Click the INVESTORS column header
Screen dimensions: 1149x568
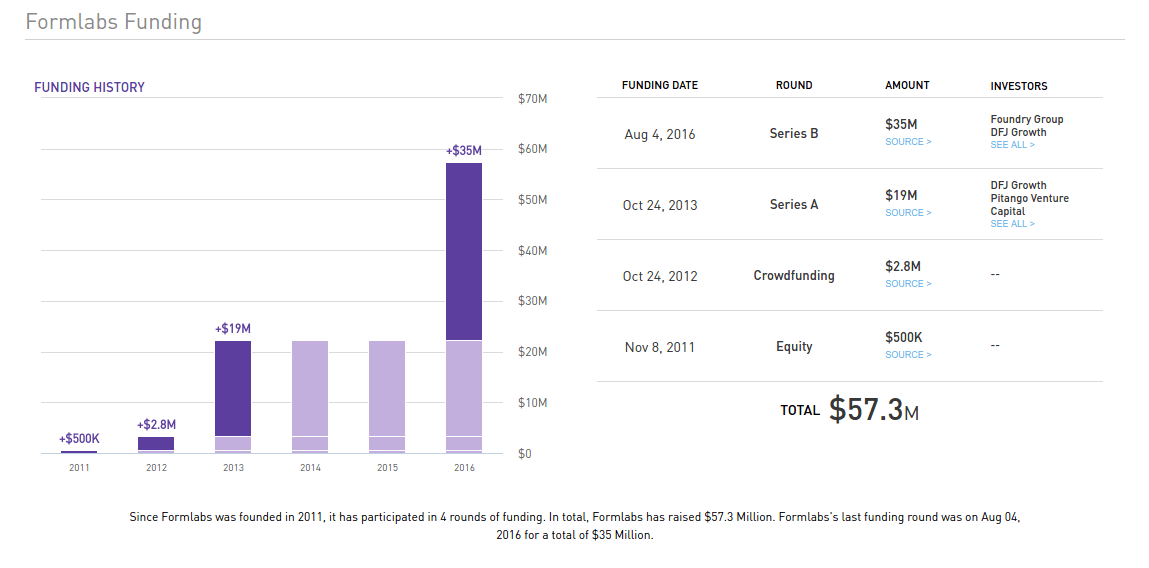[x=1019, y=86]
